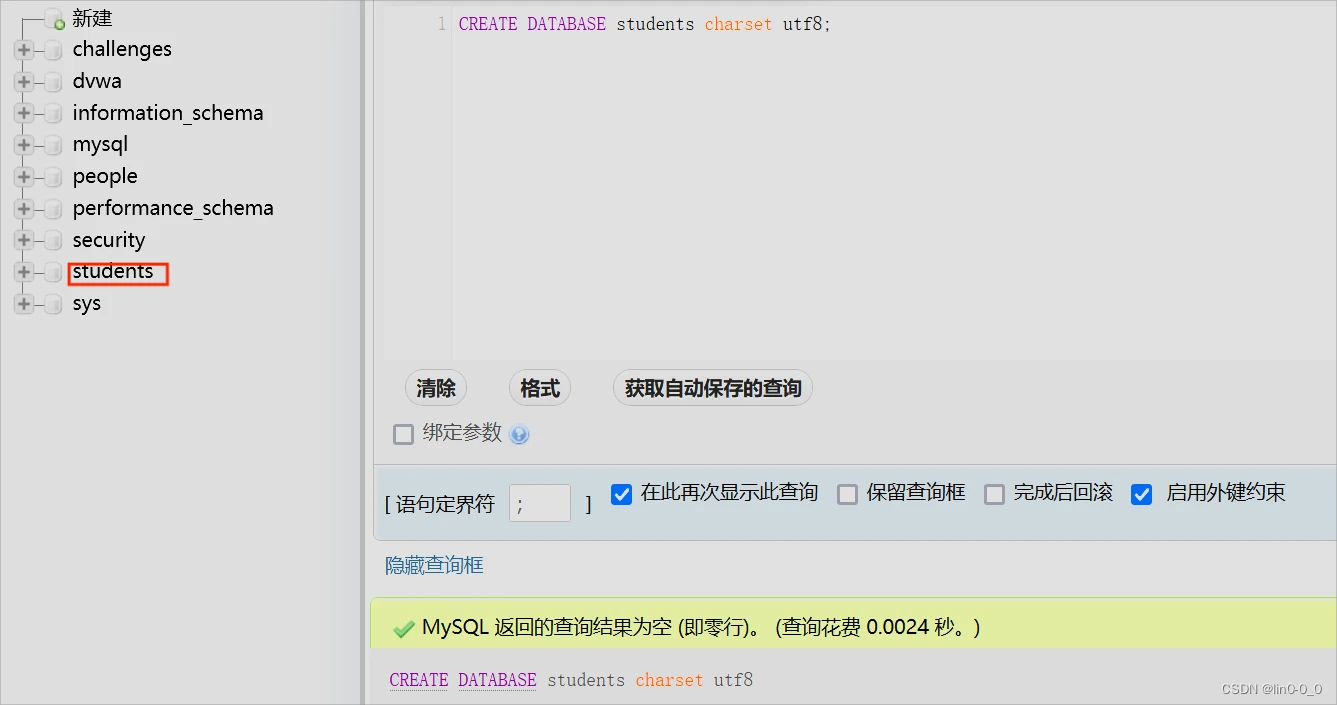Screen dimensions: 1337x705
Task: Select the challenges database in tree
Action: pyautogui.click(x=122, y=50)
